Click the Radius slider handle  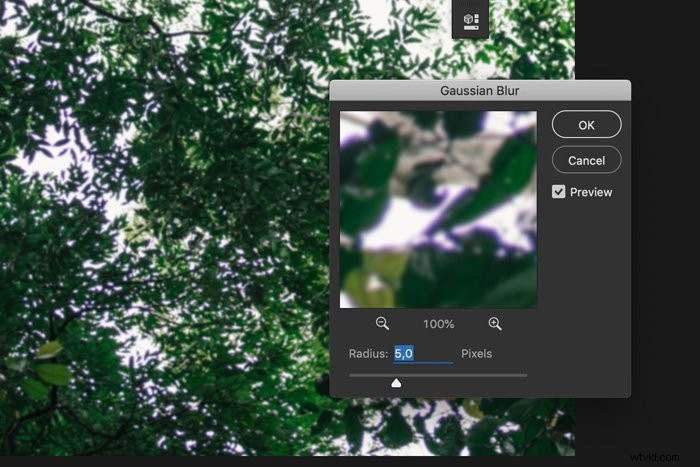click(x=396, y=383)
